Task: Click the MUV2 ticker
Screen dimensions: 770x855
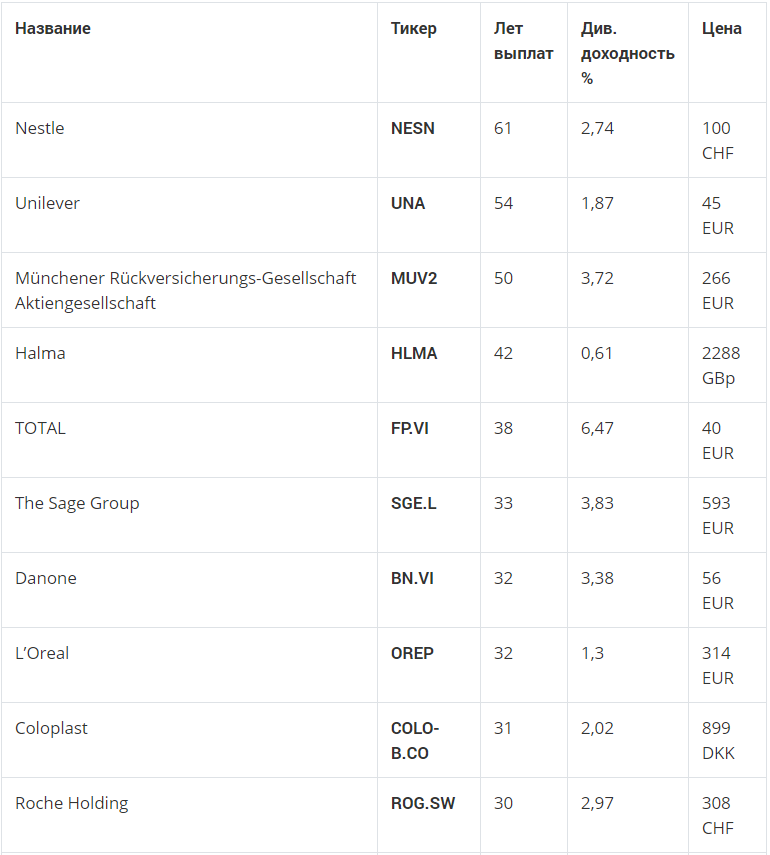Action: [414, 278]
